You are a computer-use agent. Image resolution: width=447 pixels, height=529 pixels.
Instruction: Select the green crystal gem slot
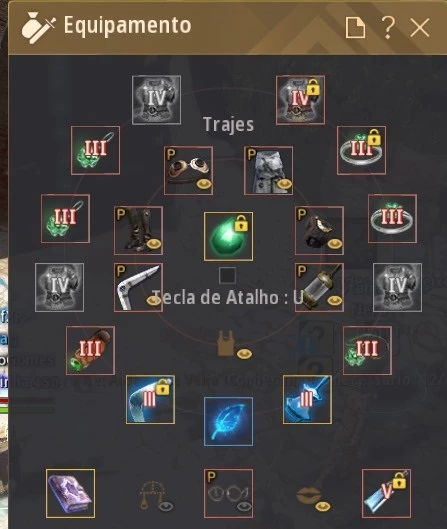228,236
